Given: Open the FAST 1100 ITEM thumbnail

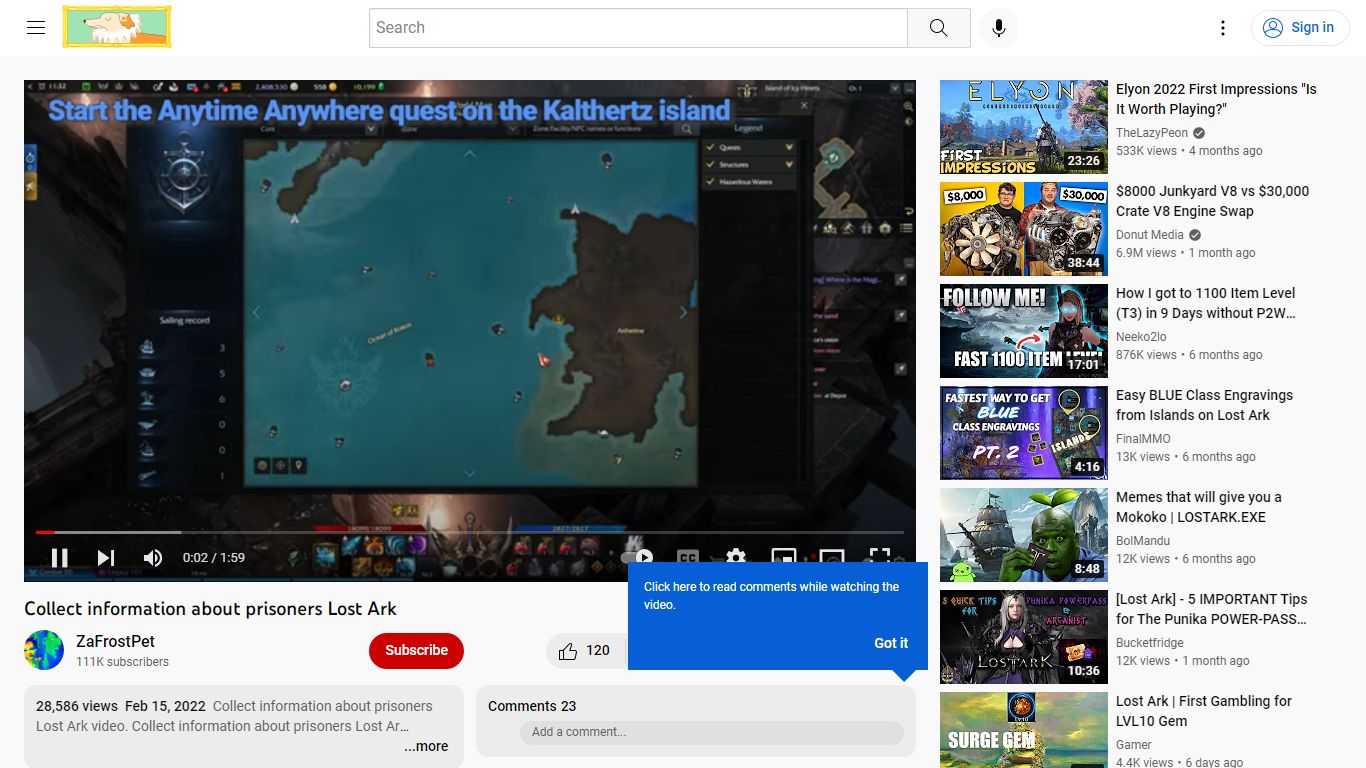Looking at the screenshot, I should [1024, 331].
